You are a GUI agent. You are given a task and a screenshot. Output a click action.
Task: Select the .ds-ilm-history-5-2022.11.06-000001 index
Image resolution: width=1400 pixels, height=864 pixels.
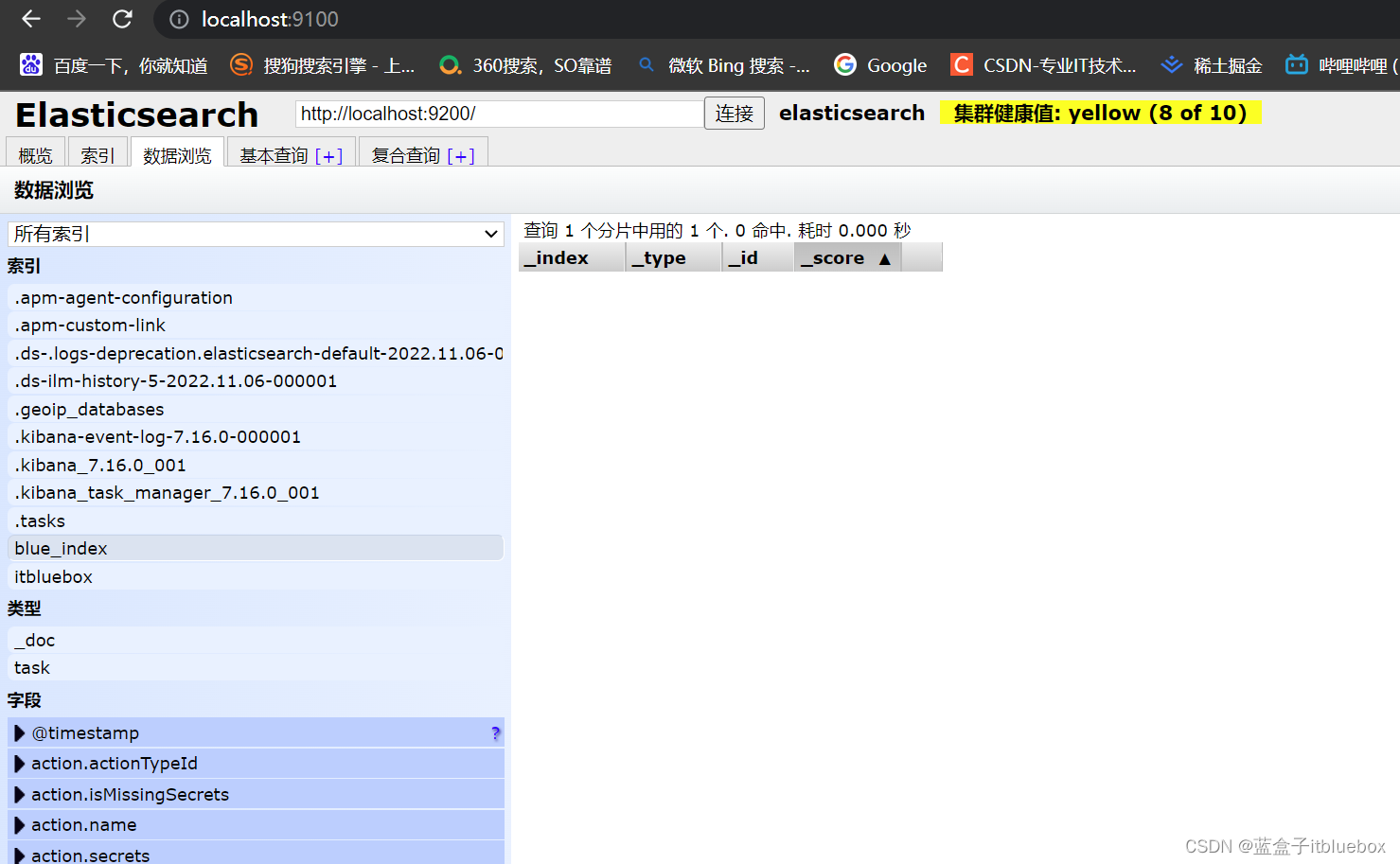coord(256,380)
